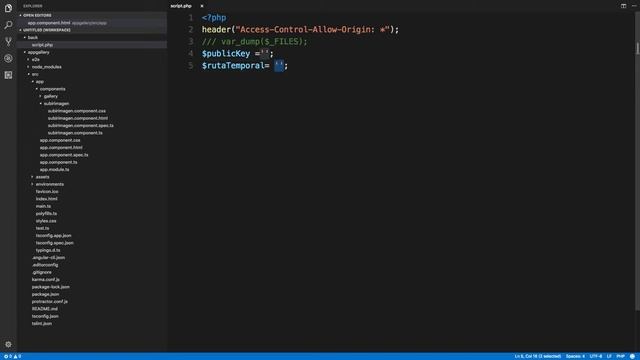Open package-lock.json file
The height and width of the screenshot is (360, 640).
click(51, 287)
